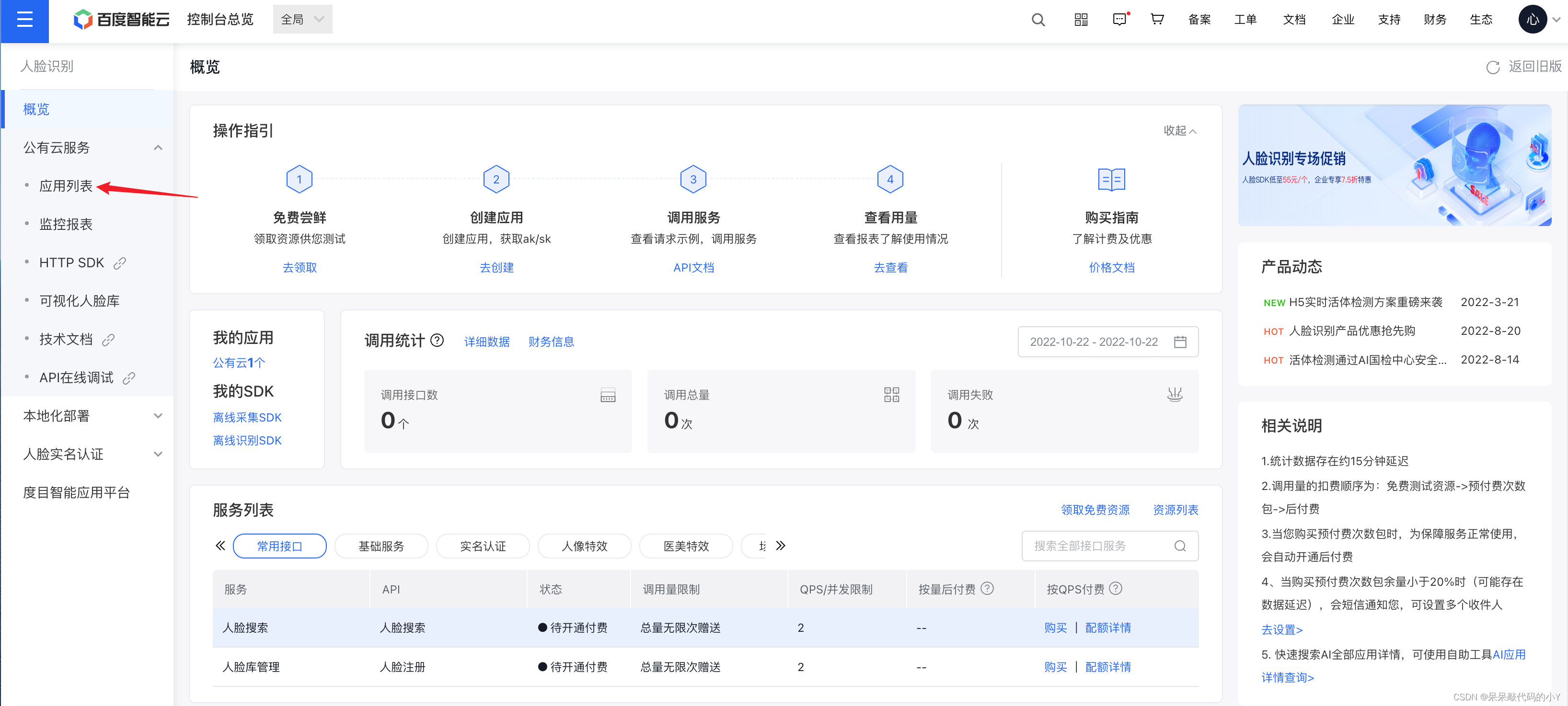Click the refresh icon beside 返回旧版

pos(1492,67)
